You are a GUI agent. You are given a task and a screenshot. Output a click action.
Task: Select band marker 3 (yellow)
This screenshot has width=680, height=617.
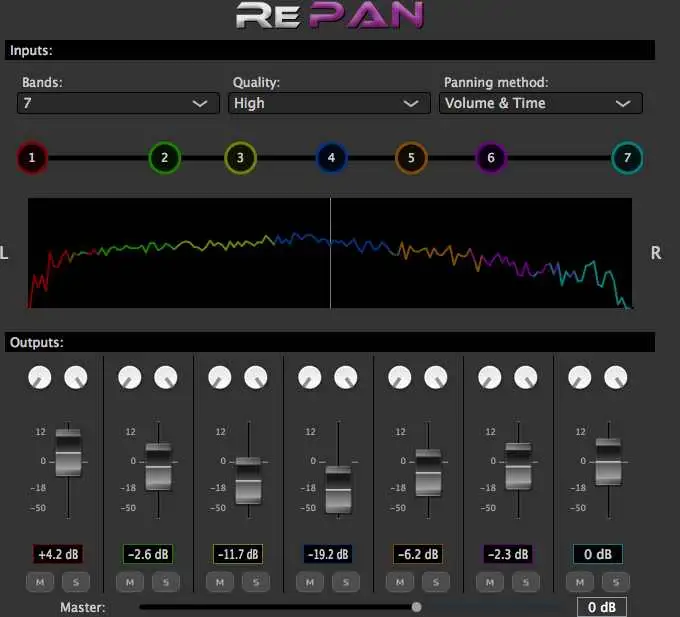[240, 157]
